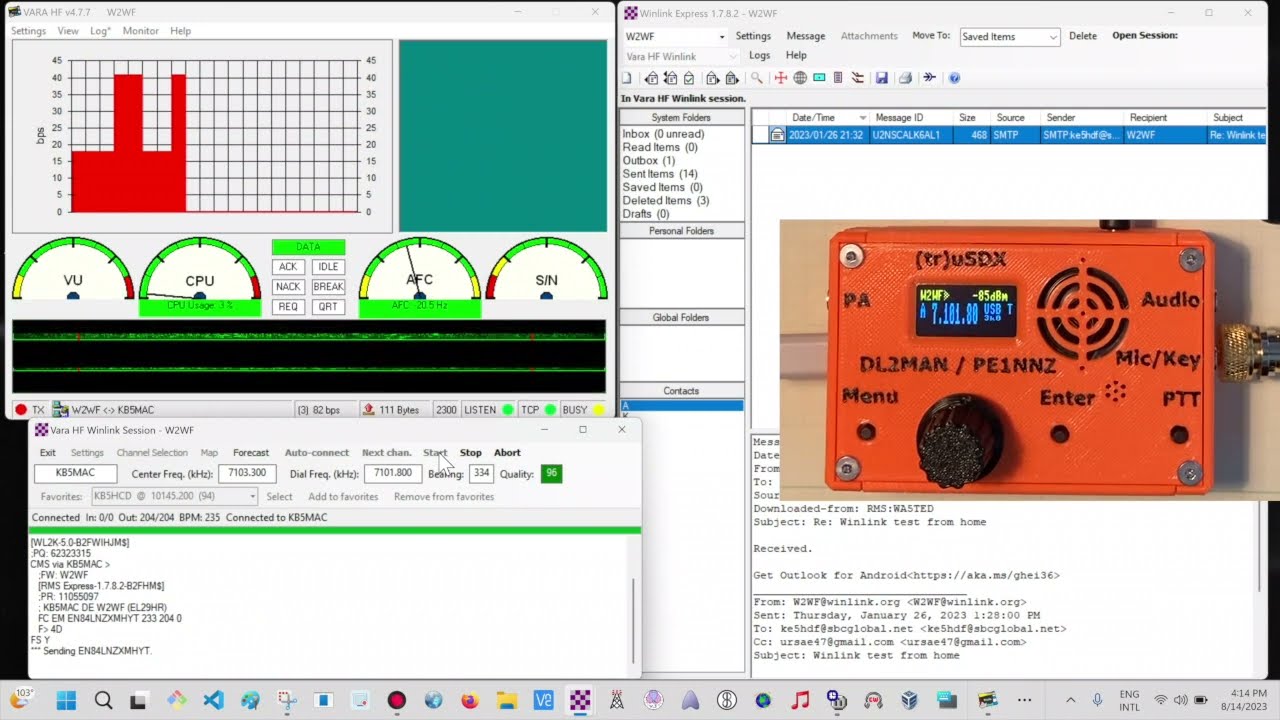
Task: Open the Move To Saved Items dropdown
Action: pos(1052,37)
